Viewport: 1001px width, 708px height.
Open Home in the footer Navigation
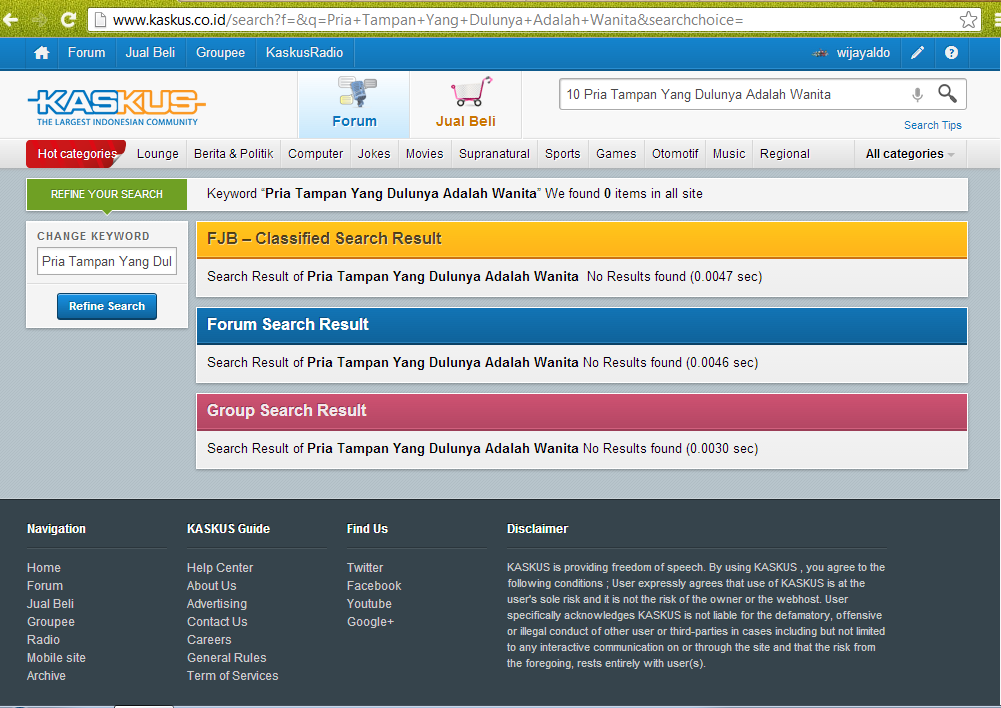click(x=43, y=568)
